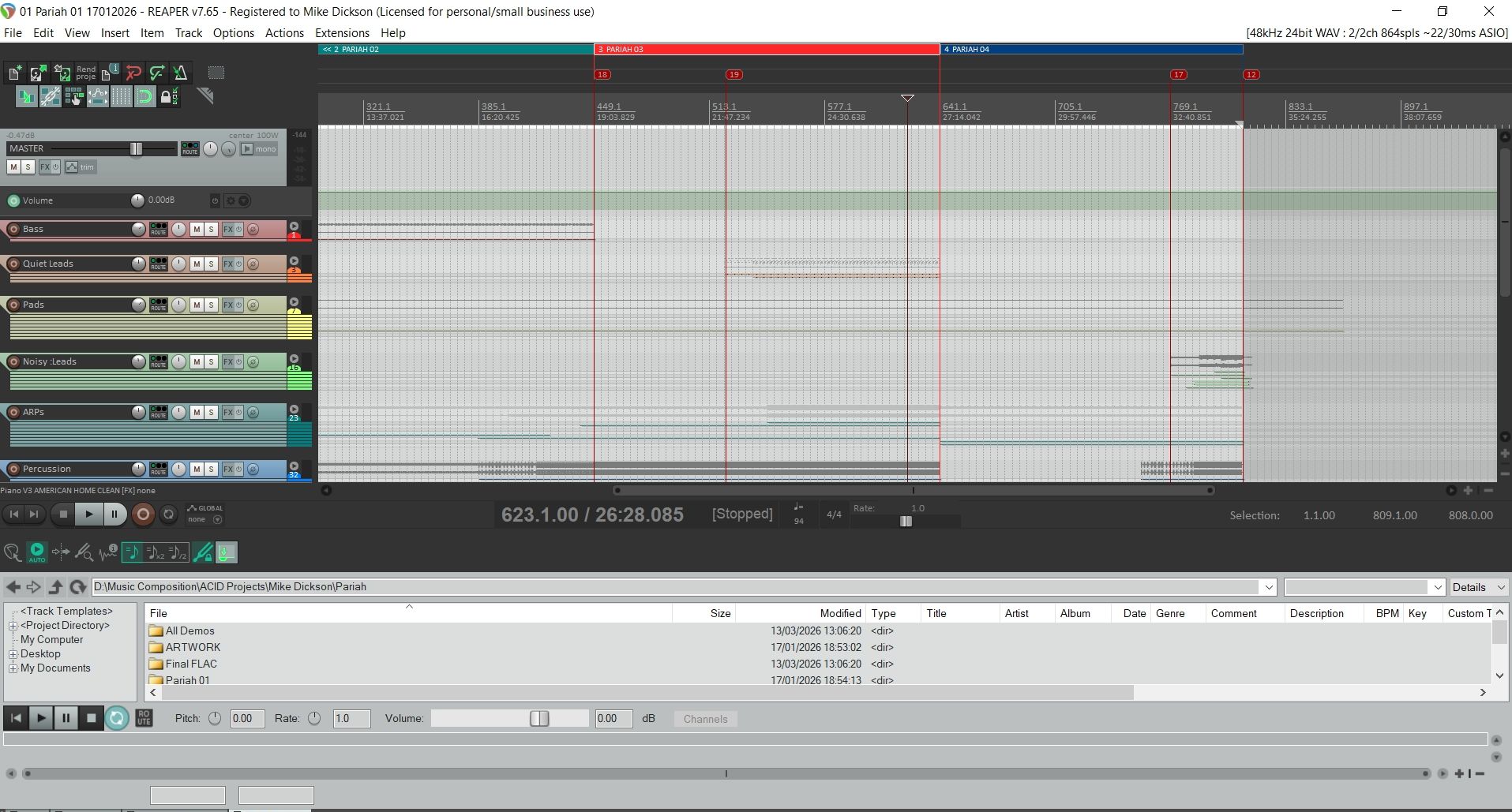The width and height of the screenshot is (1512, 812).
Task: Click the green redo arrow icon
Action: tap(157, 73)
